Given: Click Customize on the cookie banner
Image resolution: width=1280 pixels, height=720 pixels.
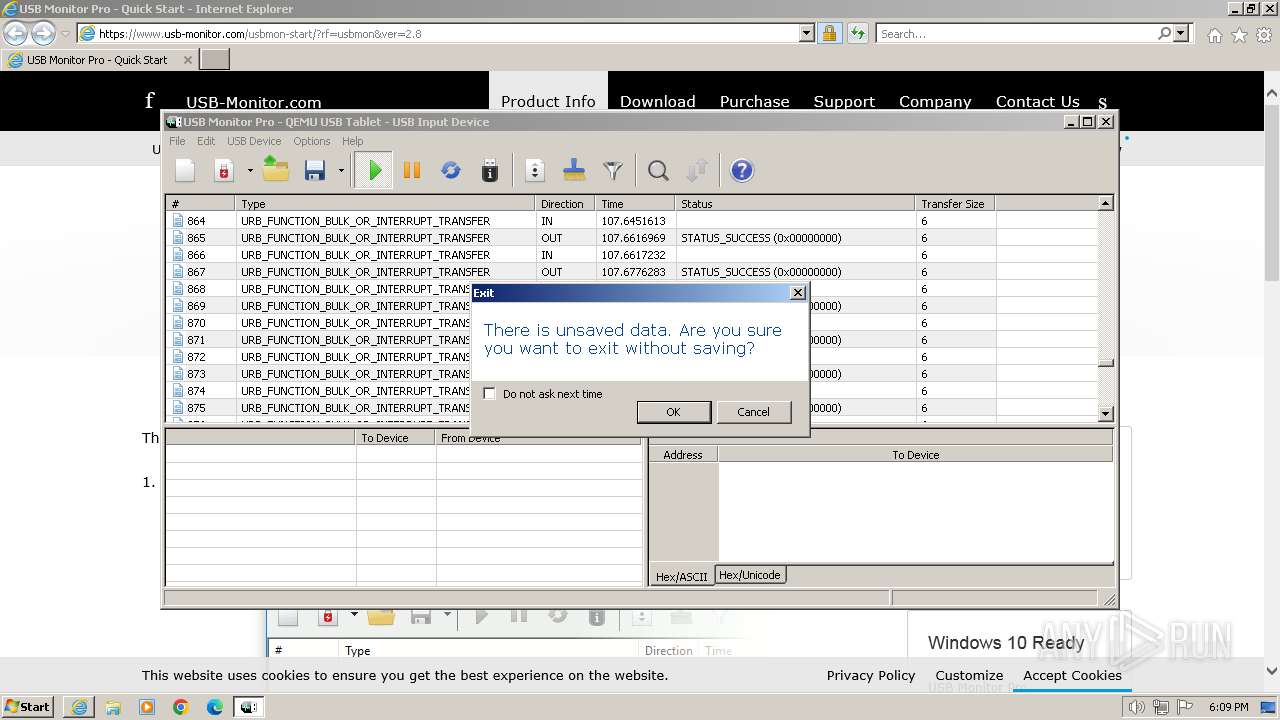Looking at the screenshot, I should pyautogui.click(x=969, y=676).
